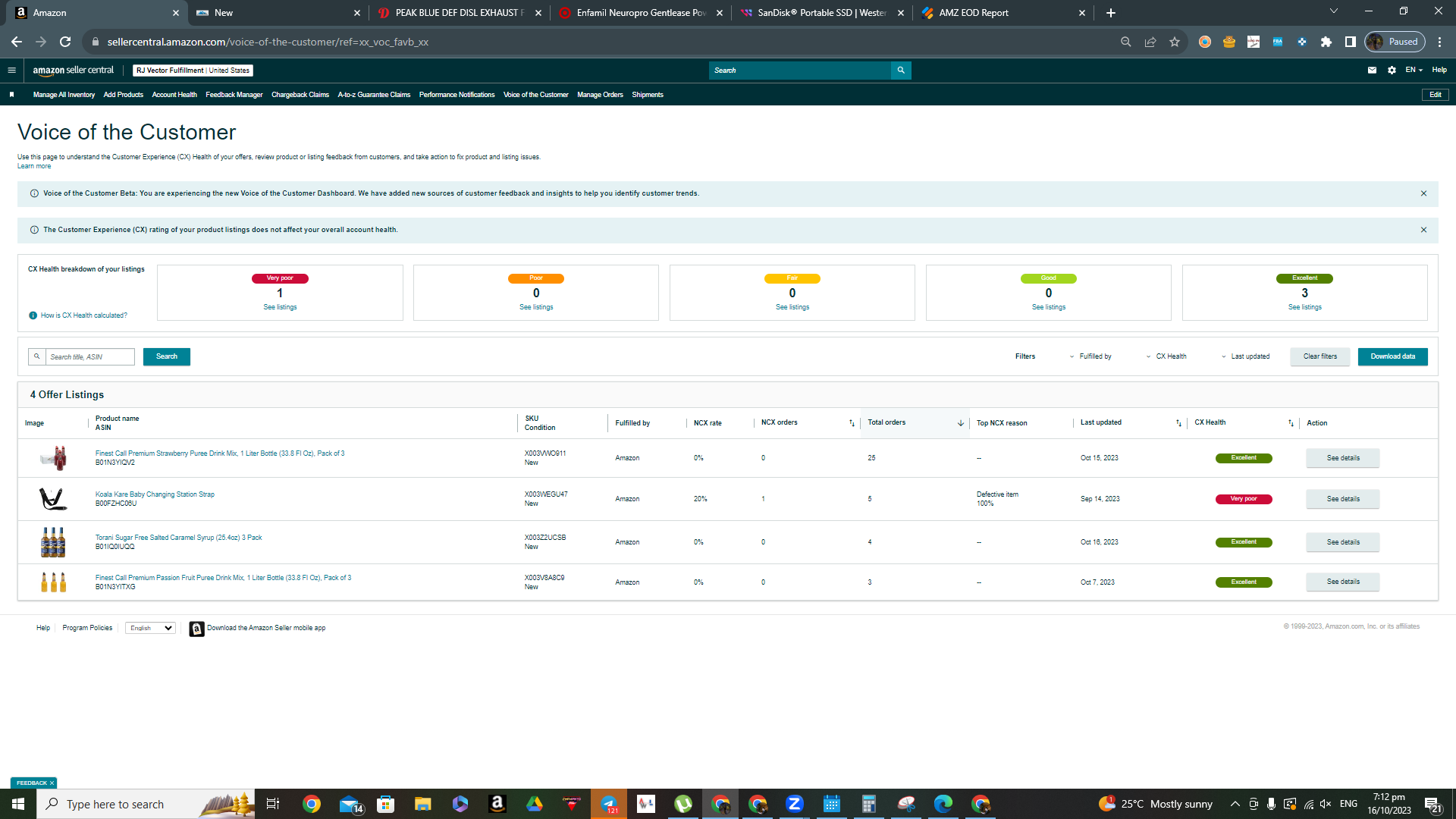
Task: Open the Chrome three-dot menu
Action: click(1440, 42)
